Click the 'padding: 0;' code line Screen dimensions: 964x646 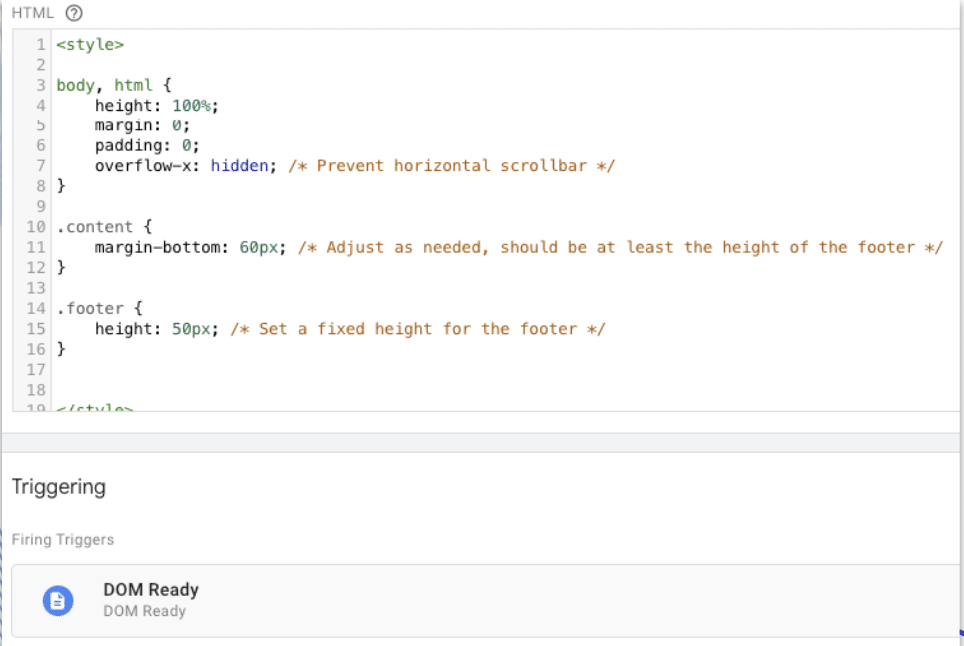tap(147, 146)
